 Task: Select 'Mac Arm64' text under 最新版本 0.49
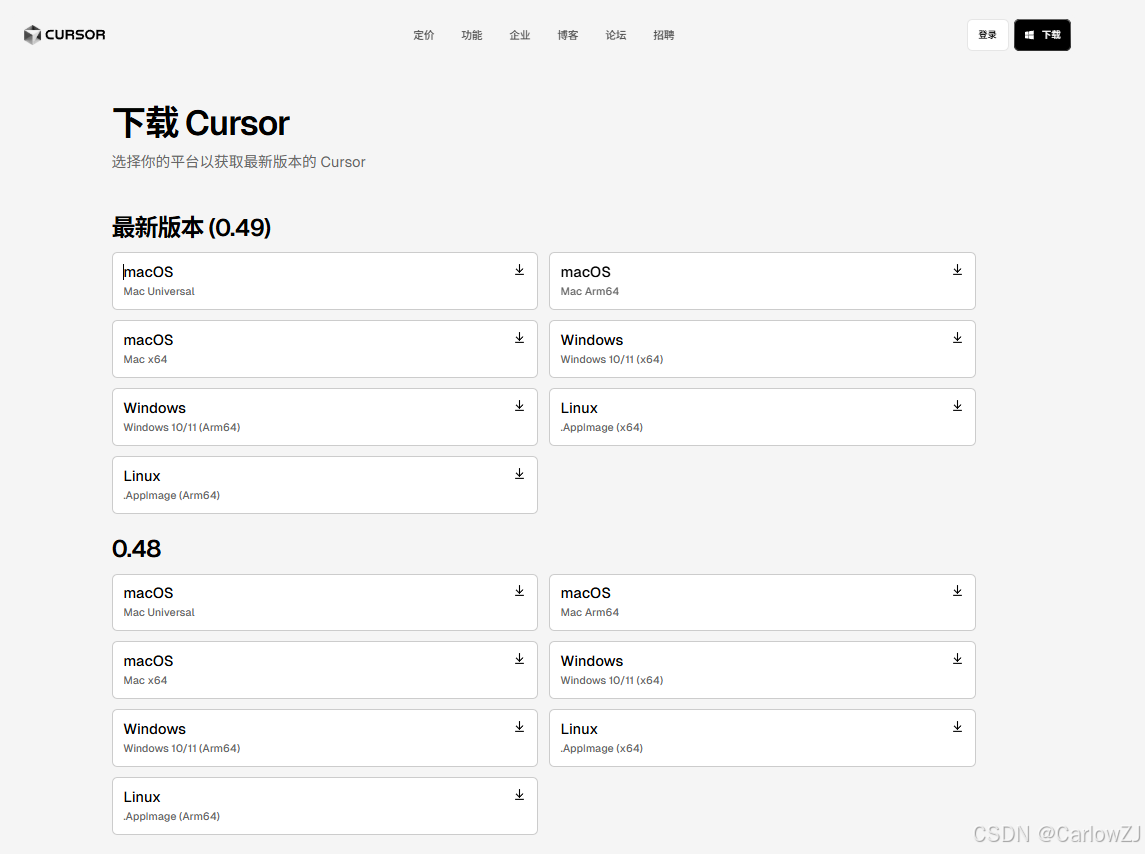tap(590, 291)
